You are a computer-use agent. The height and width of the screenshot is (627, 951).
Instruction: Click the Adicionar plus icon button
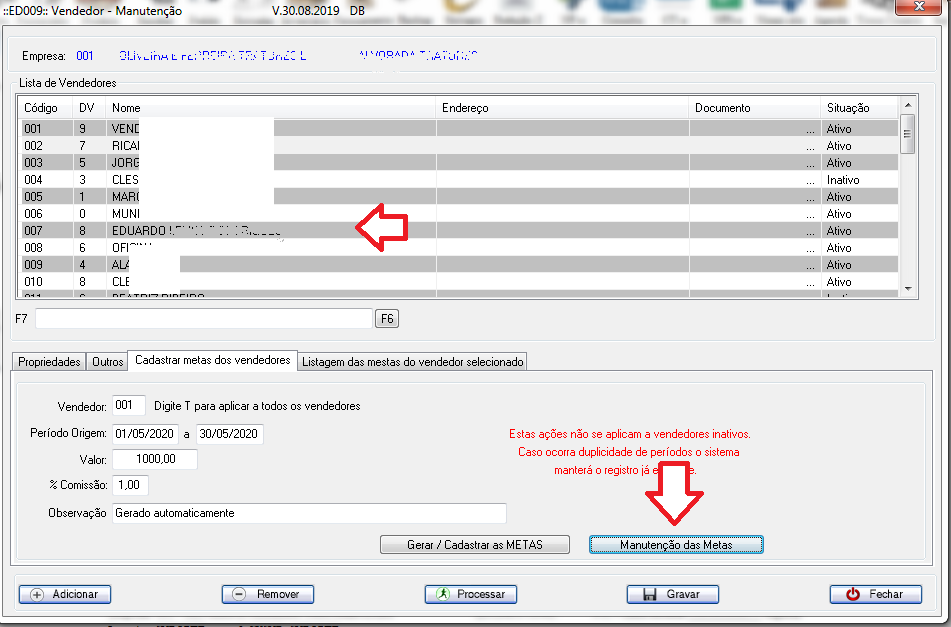(x=65, y=594)
